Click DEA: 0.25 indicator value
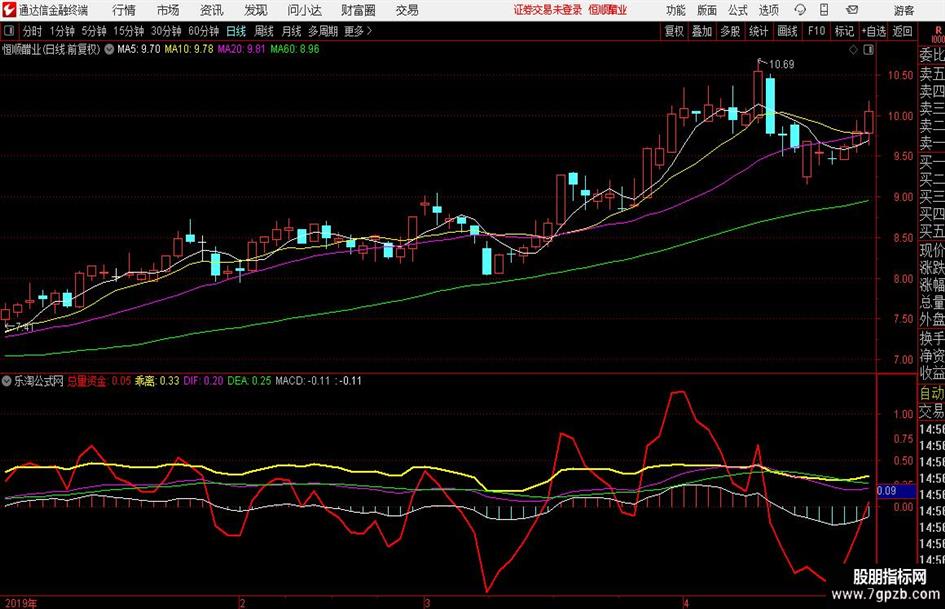The width and height of the screenshot is (945, 609). point(249,381)
